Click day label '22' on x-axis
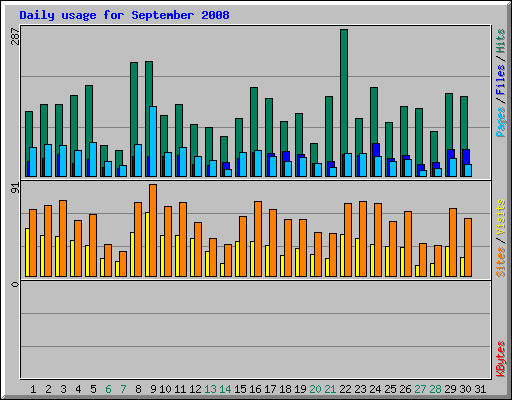Screen dimensions: 512x400 click(345, 389)
